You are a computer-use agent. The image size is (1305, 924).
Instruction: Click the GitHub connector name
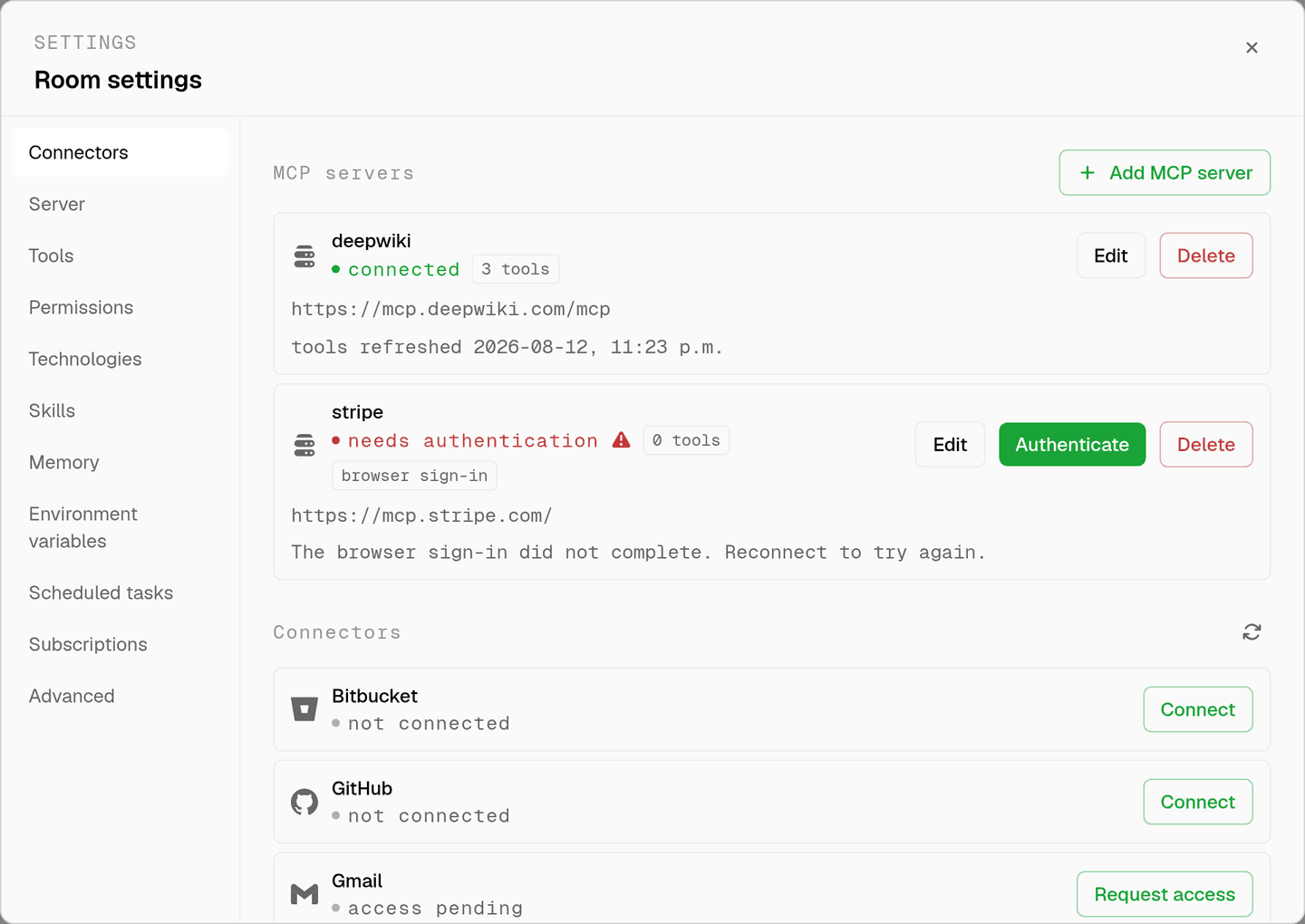pos(362,788)
